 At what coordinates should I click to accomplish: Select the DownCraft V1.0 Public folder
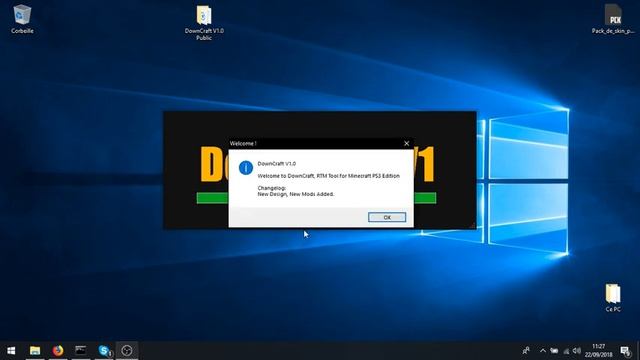tap(204, 23)
